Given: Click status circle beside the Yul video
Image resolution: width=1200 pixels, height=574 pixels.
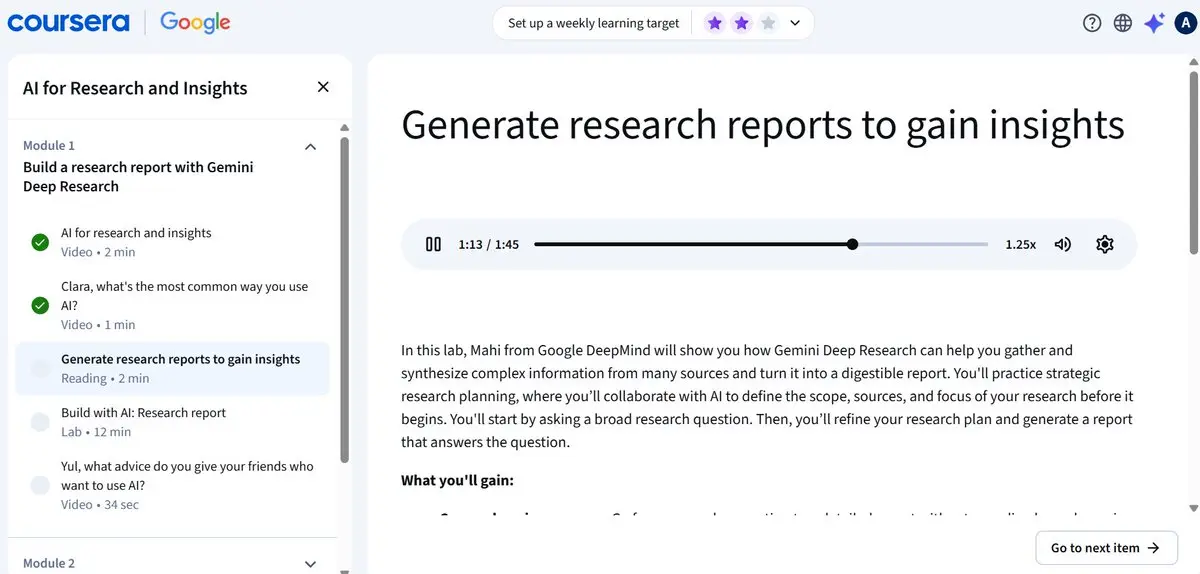Looking at the screenshot, I should tap(40, 485).
